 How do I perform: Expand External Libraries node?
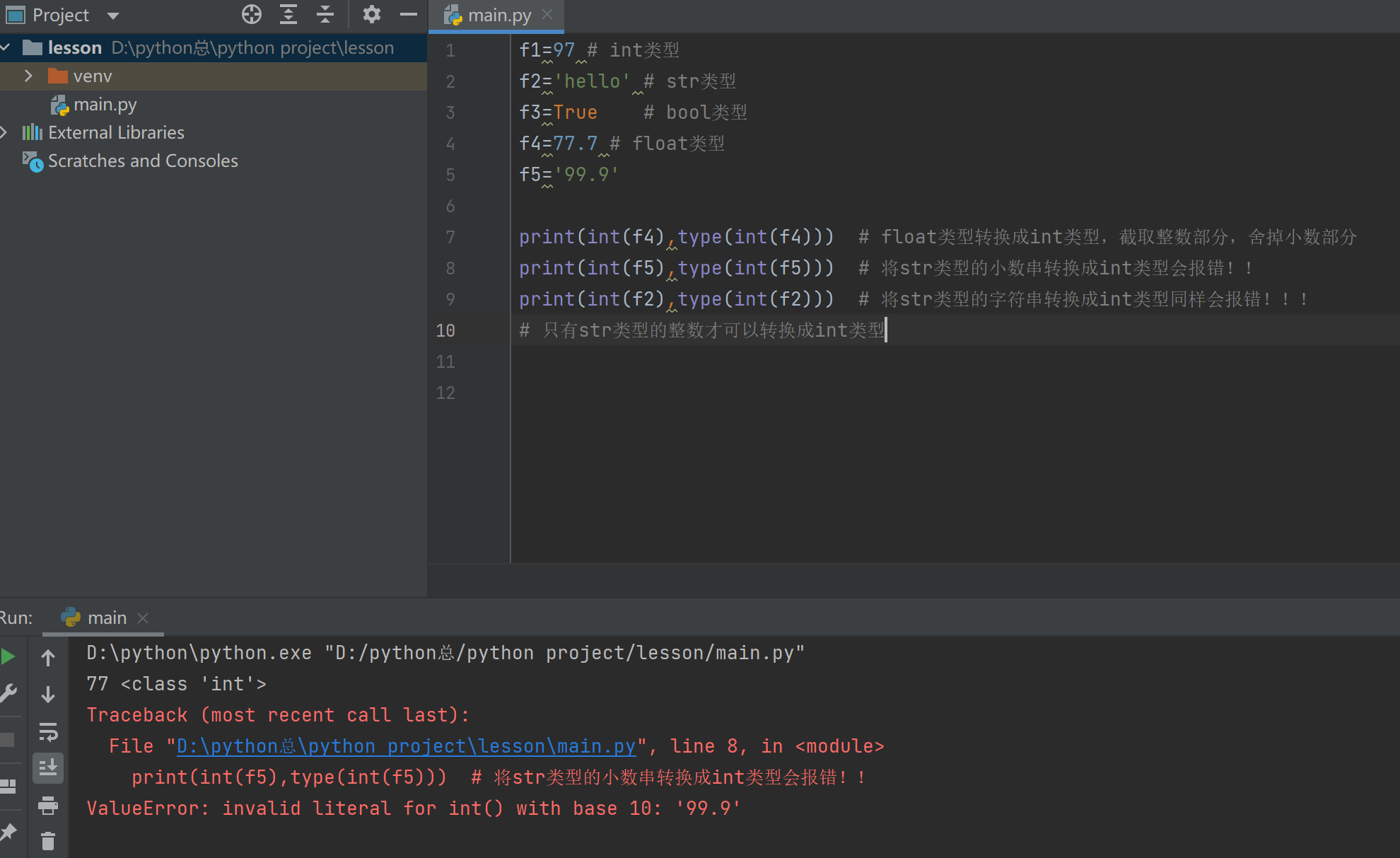(4, 132)
